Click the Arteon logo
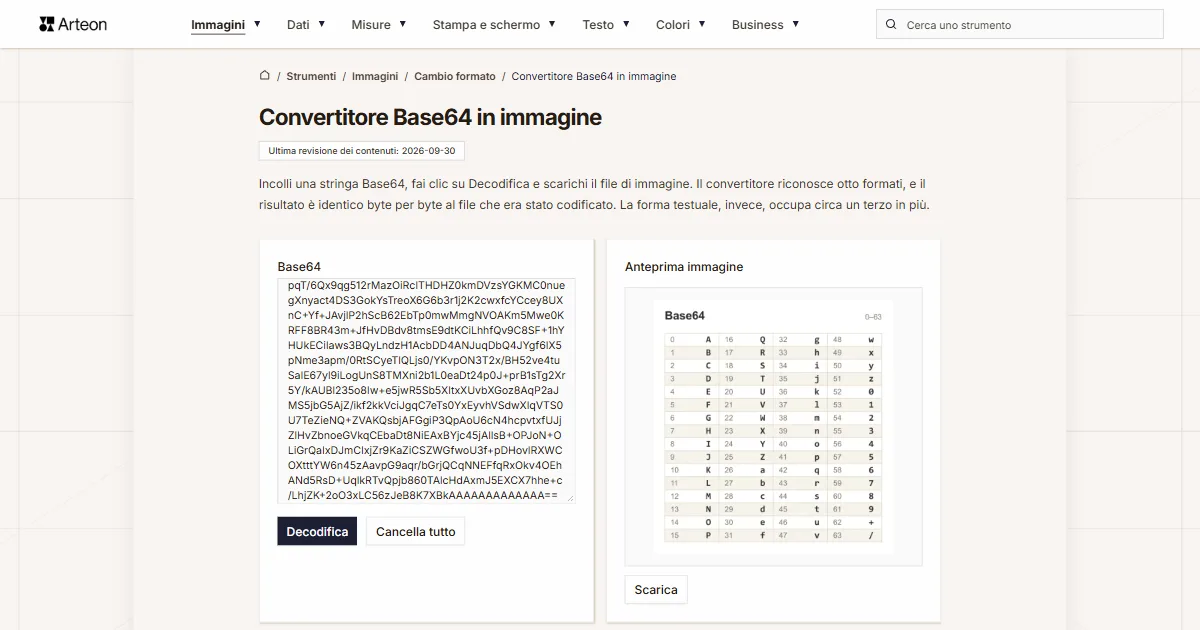 (x=73, y=24)
